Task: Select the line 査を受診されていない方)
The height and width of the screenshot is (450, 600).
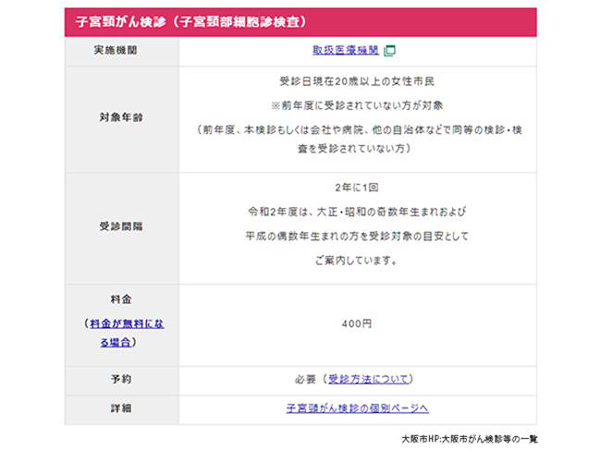Action: [x=355, y=148]
